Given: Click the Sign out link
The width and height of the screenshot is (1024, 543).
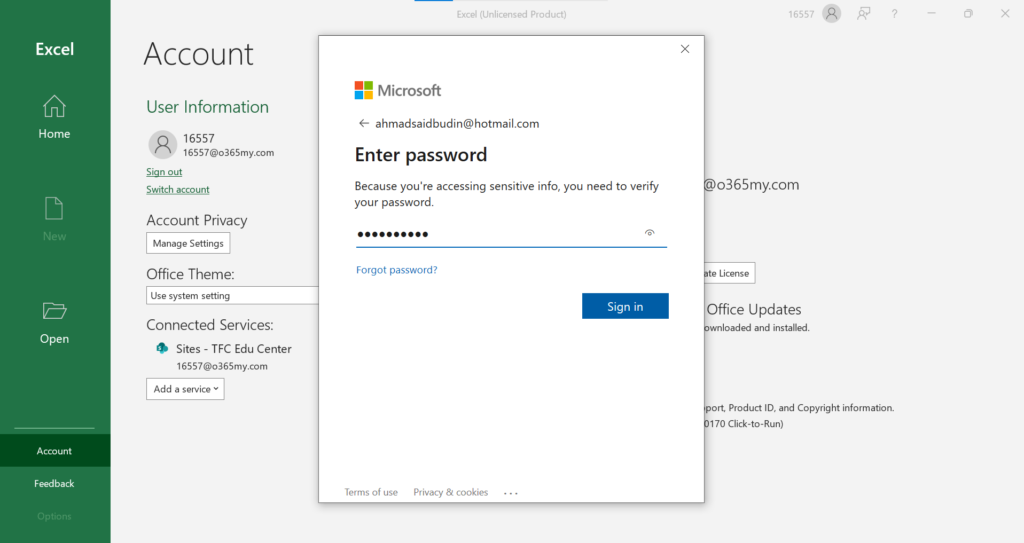Looking at the screenshot, I should click(164, 172).
